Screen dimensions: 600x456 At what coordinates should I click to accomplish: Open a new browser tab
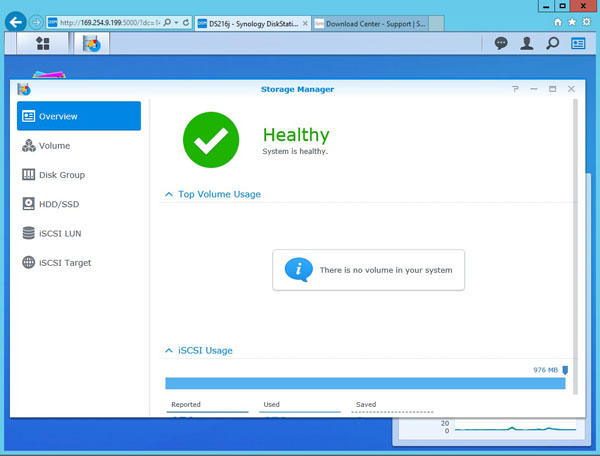[x=436, y=23]
